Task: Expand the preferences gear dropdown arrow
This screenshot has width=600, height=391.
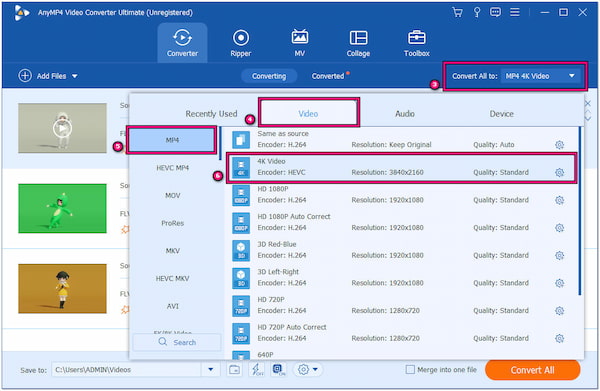Action: tap(315, 370)
